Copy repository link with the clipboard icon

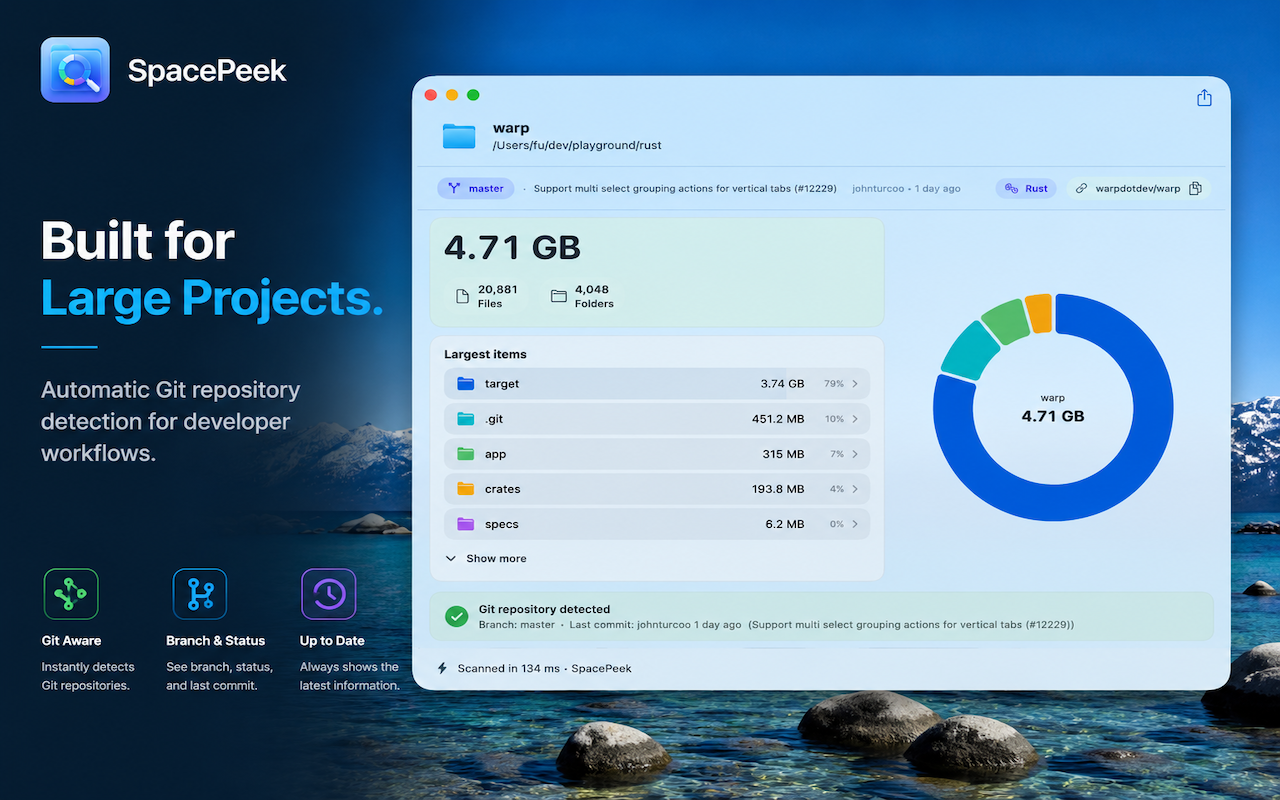point(1195,188)
